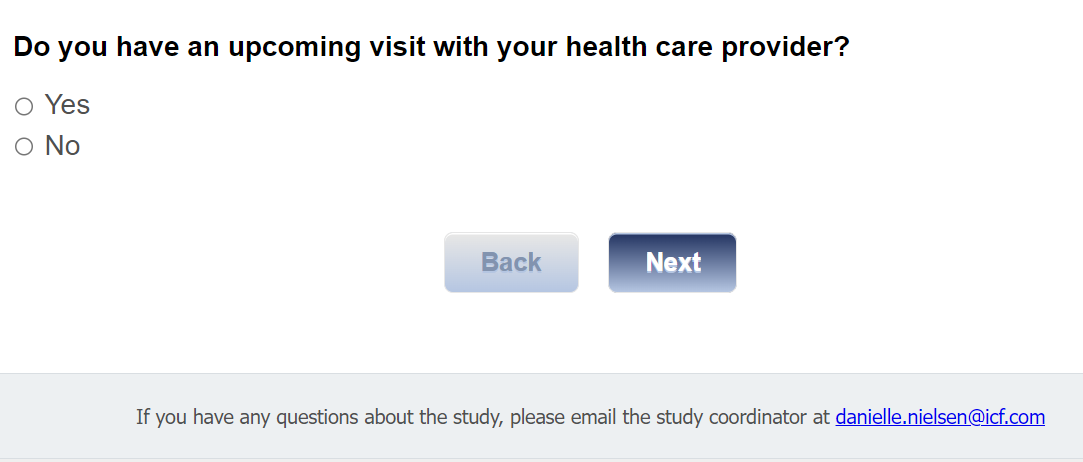The image size is (1083, 462).
Task: Select the Yes radio button
Action: tap(24, 106)
